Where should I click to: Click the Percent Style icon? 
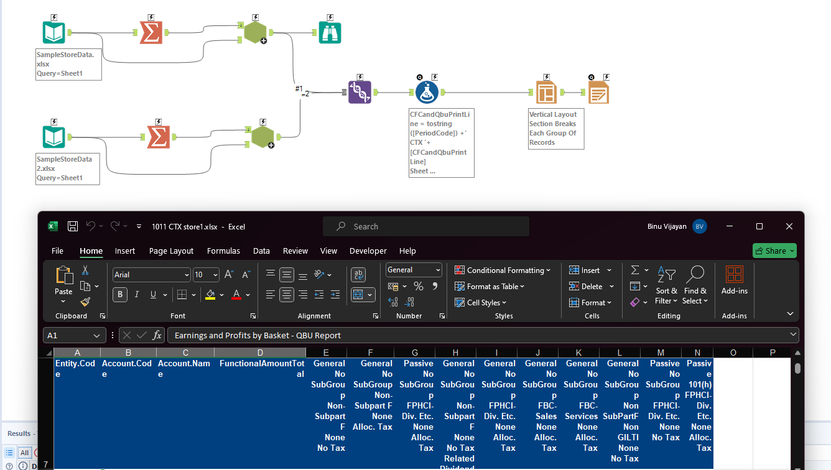point(419,286)
